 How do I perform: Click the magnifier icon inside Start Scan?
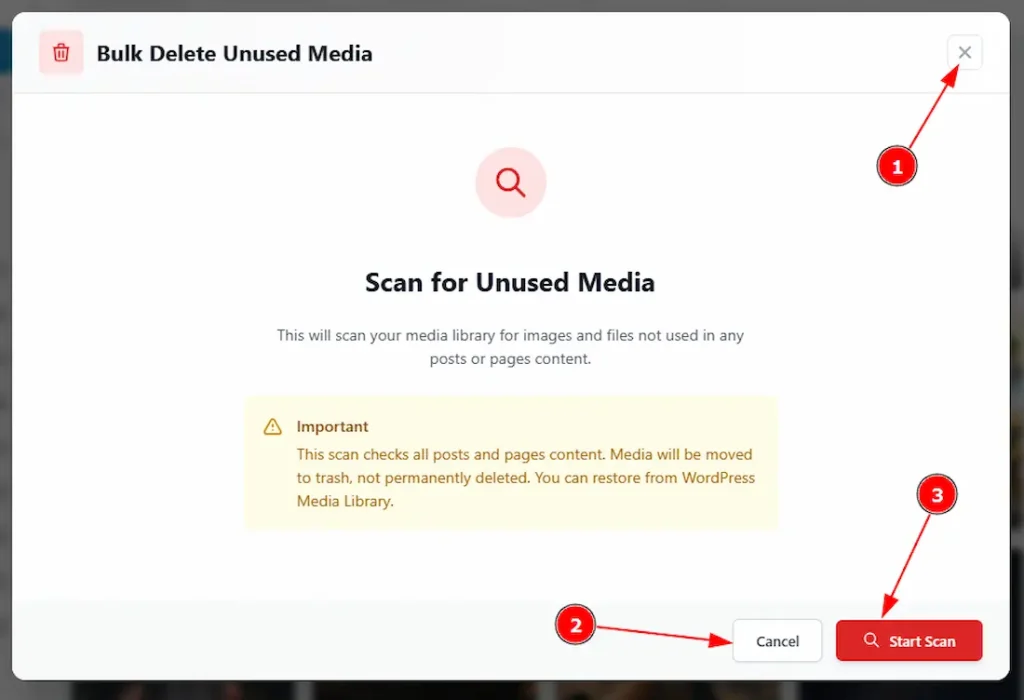point(872,641)
